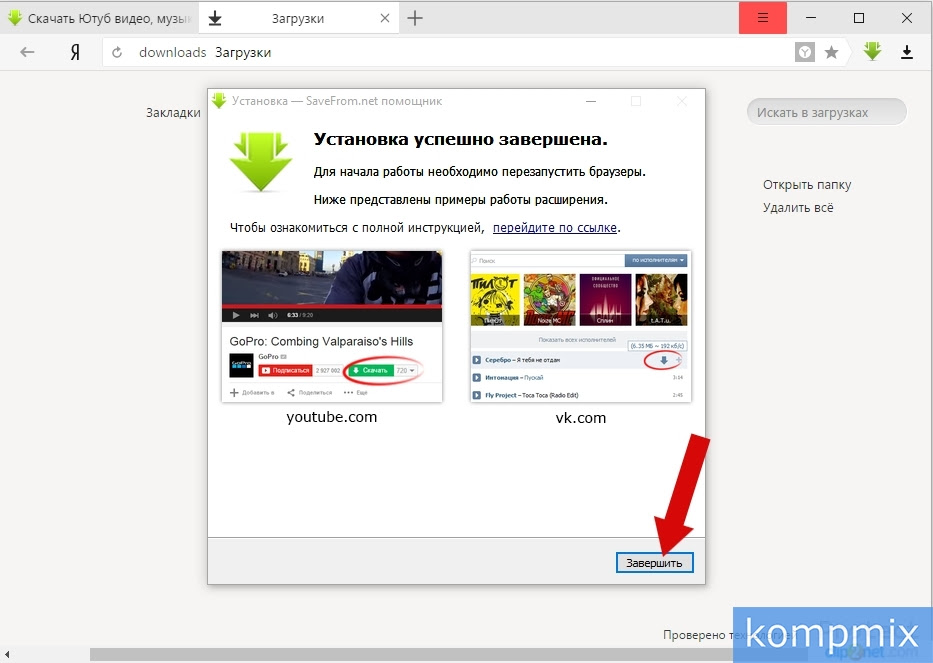Click the vk.com example thumbnail
933x663 pixels.
[x=581, y=326]
